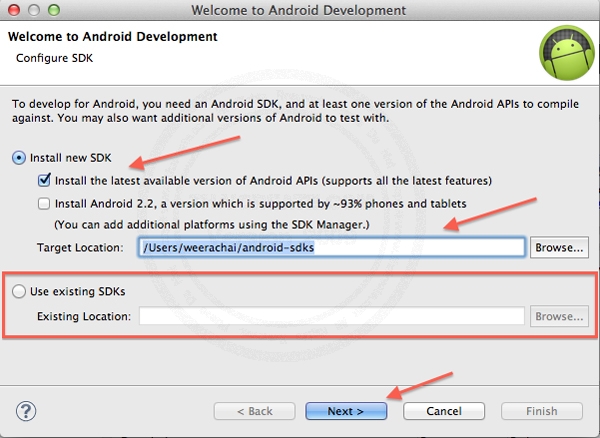Viewport: 600px width, 438px height.
Task: Select the Use existing SDKs option
Action: pos(19,291)
